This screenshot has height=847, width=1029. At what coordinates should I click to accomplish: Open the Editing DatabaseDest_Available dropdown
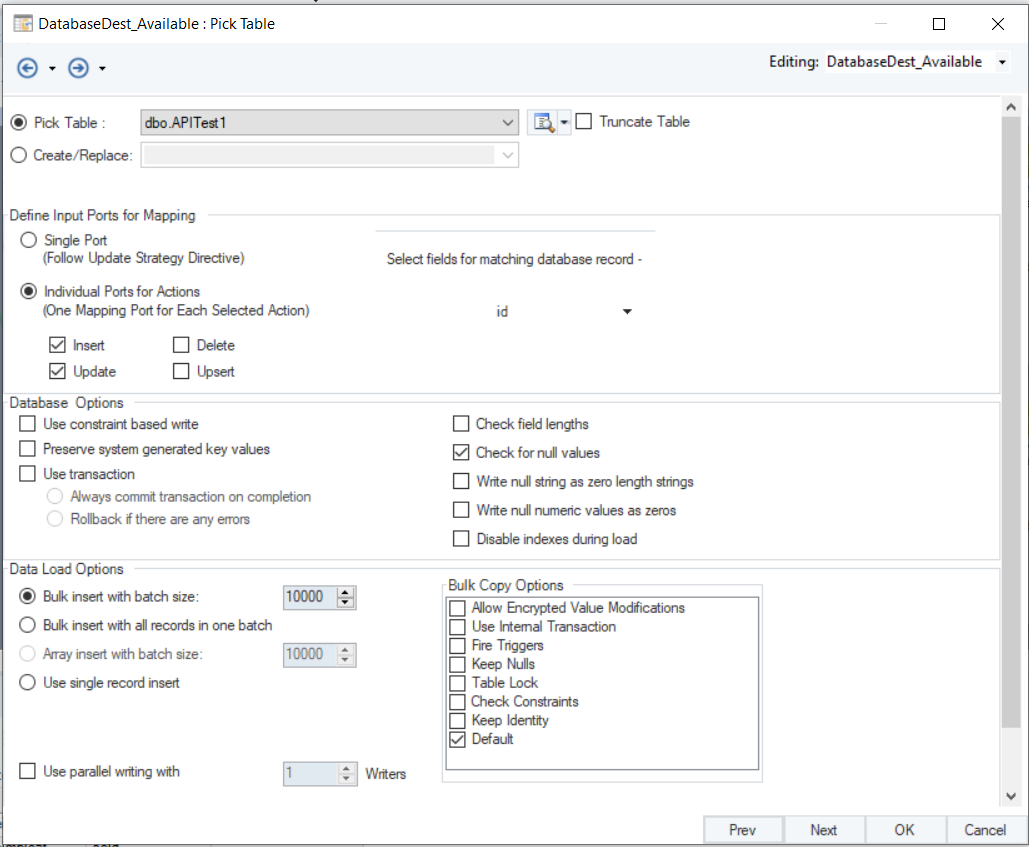pyautogui.click(x=1001, y=61)
